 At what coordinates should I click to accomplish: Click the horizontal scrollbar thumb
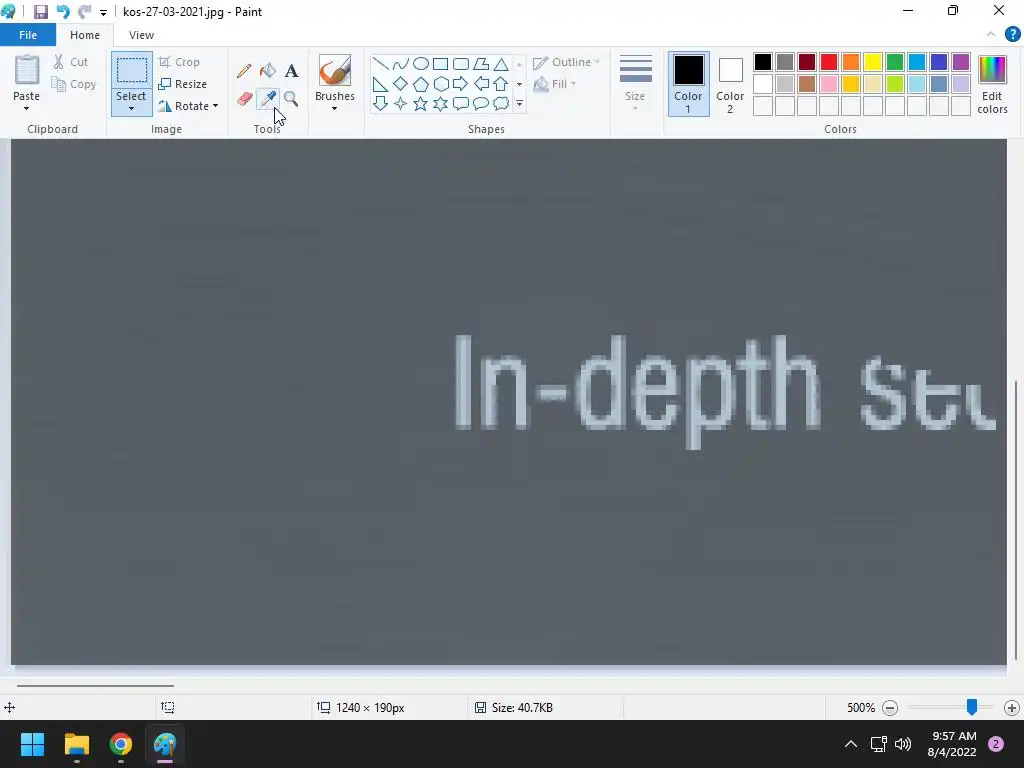coord(95,686)
